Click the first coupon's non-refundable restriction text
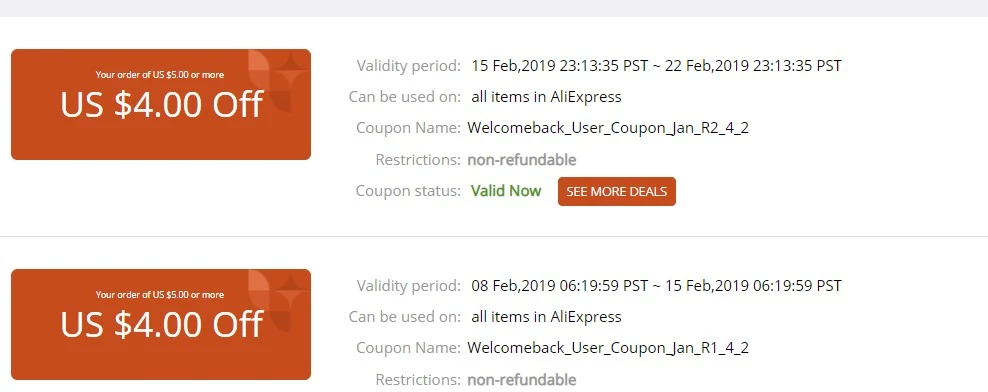The height and width of the screenshot is (392, 988). click(x=522, y=160)
